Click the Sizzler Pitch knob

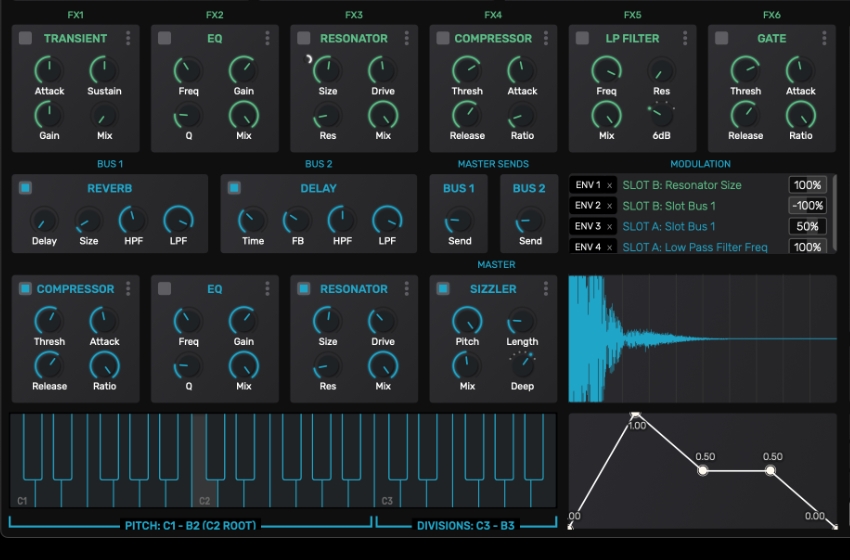[467, 320]
